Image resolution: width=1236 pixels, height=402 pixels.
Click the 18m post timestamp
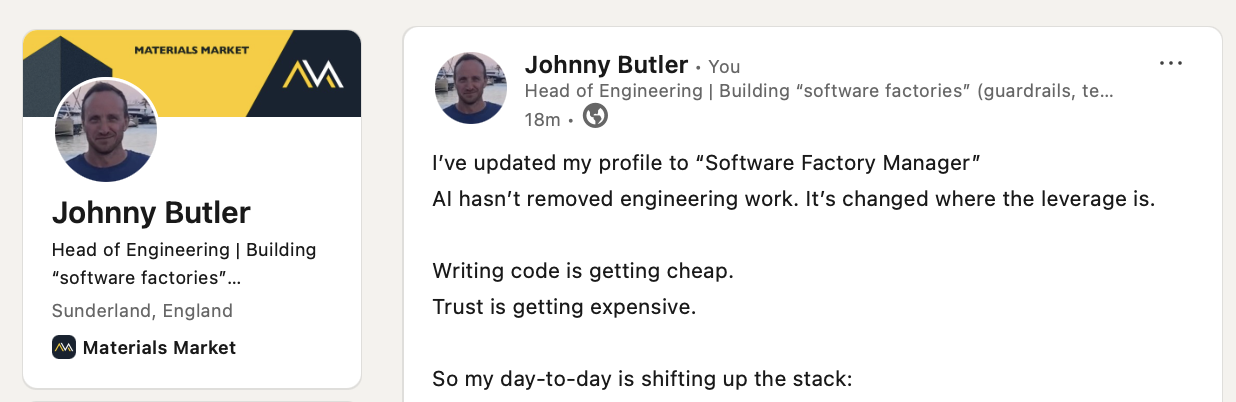pos(542,119)
